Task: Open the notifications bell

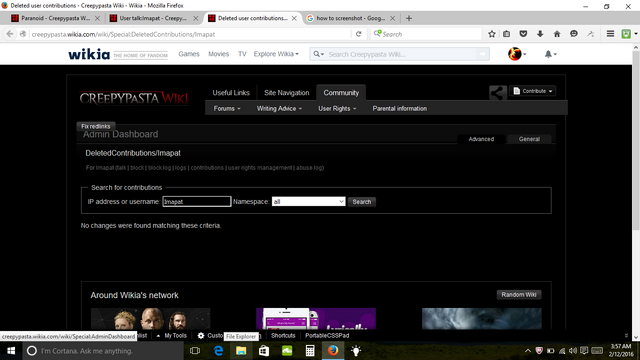Action: pyautogui.click(x=550, y=54)
